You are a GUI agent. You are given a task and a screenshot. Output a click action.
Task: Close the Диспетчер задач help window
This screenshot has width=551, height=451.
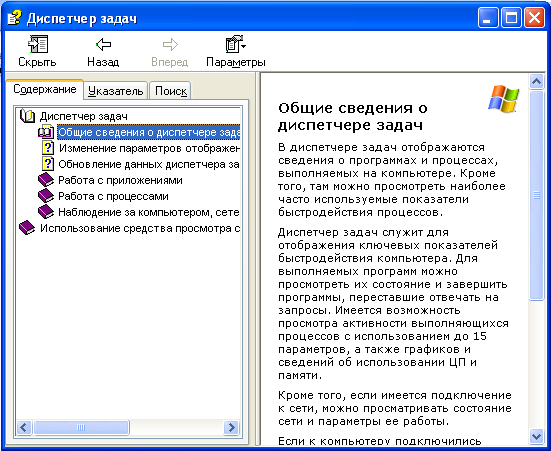pyautogui.click(x=534, y=17)
